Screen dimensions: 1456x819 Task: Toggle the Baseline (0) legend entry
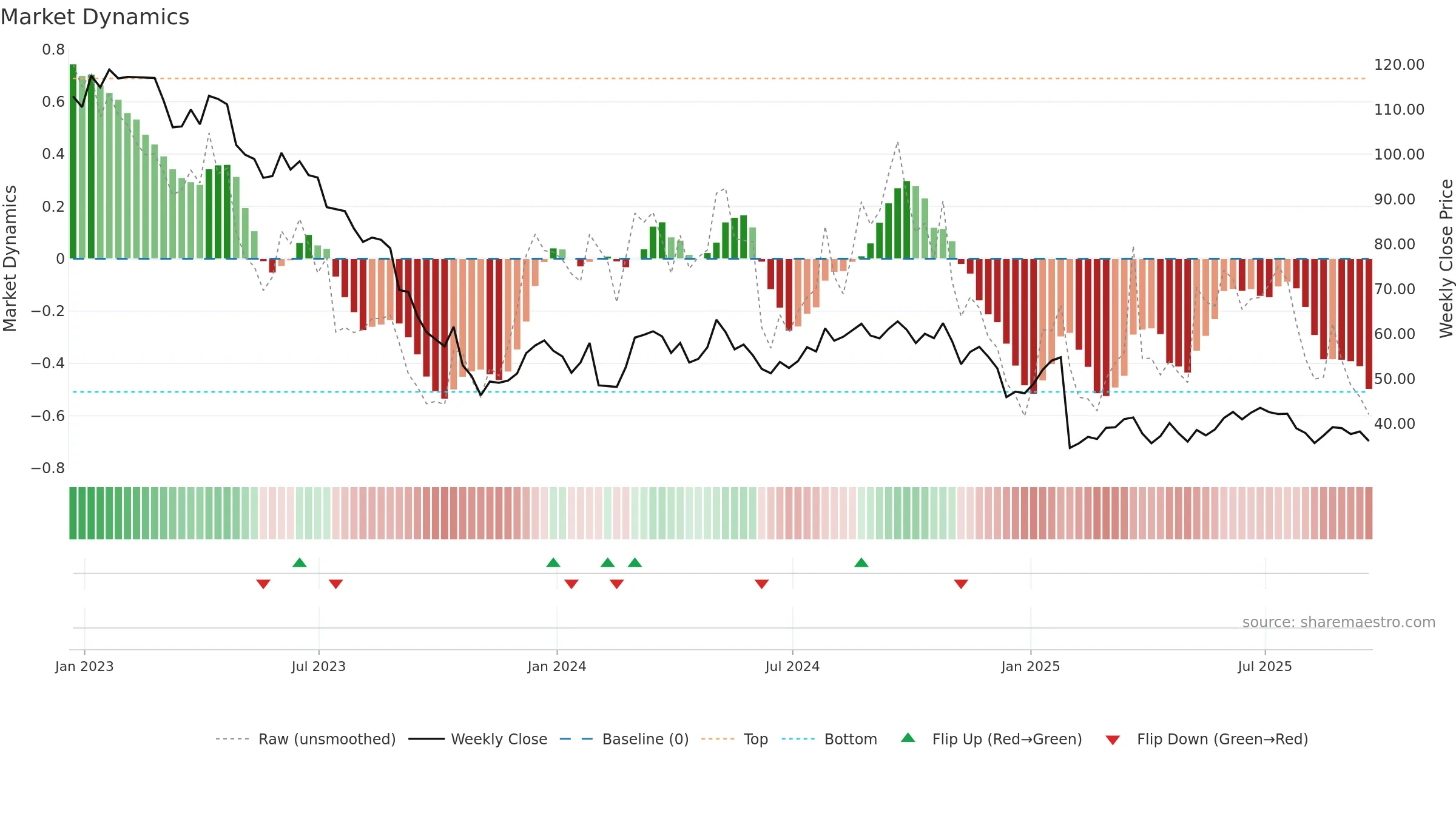click(x=624, y=739)
